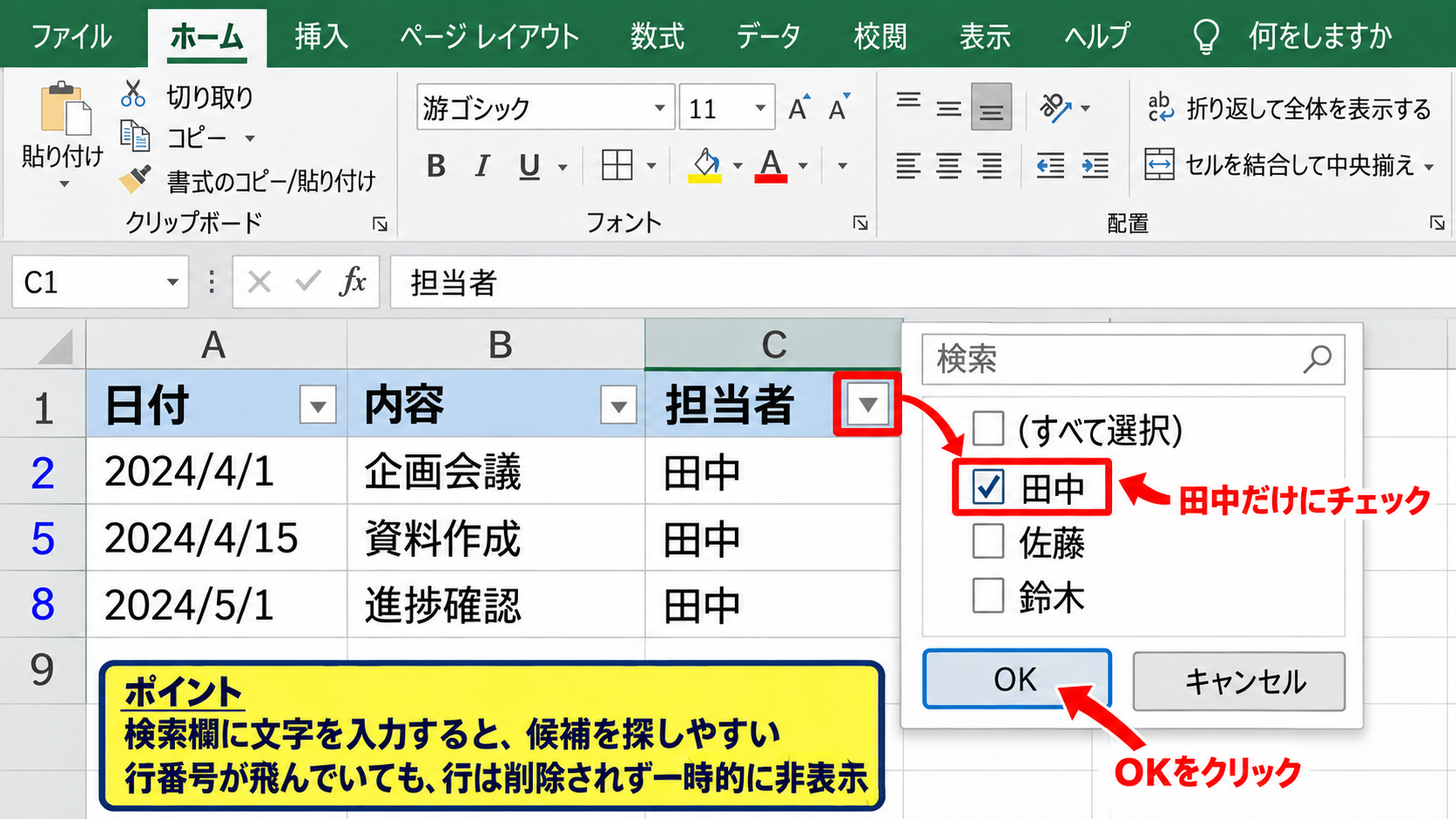Open the 担当者 column filter dropdown
The width and height of the screenshot is (1456, 819).
867,405
